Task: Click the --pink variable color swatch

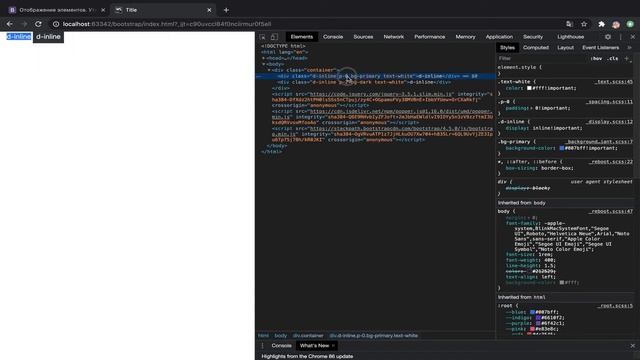Action: coord(532,329)
